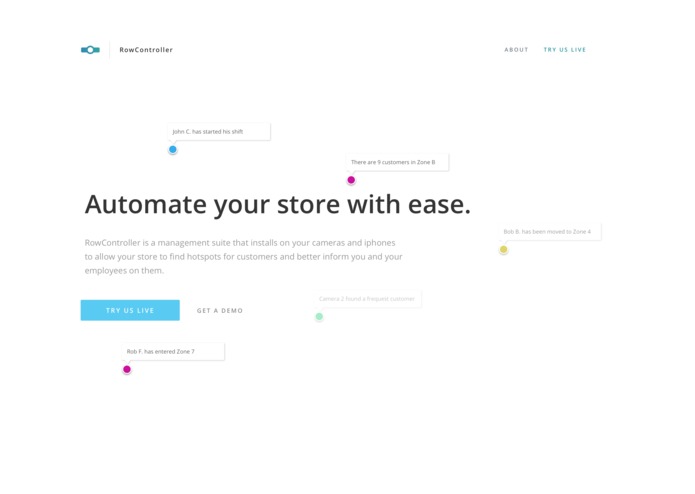Click the RowController logo icon
The image size is (695, 494).
point(90,50)
